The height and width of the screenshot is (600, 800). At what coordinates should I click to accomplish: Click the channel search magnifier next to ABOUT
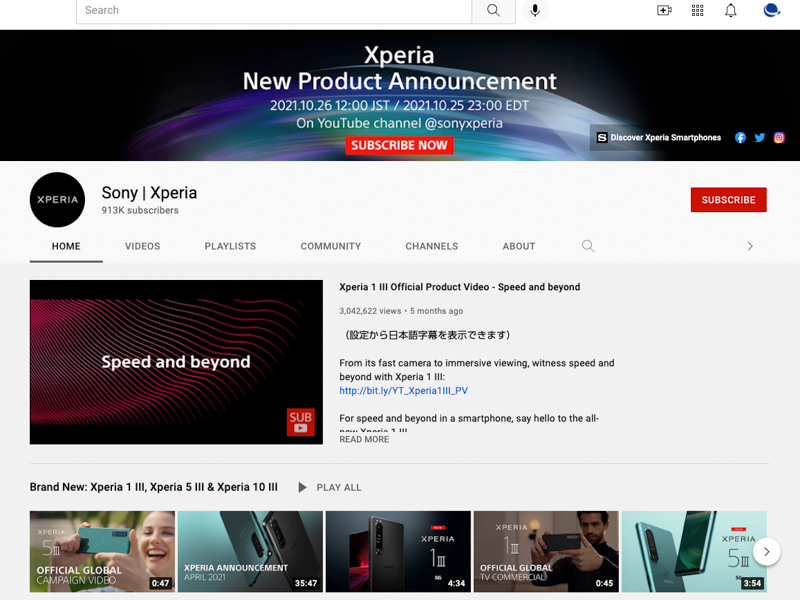588,246
